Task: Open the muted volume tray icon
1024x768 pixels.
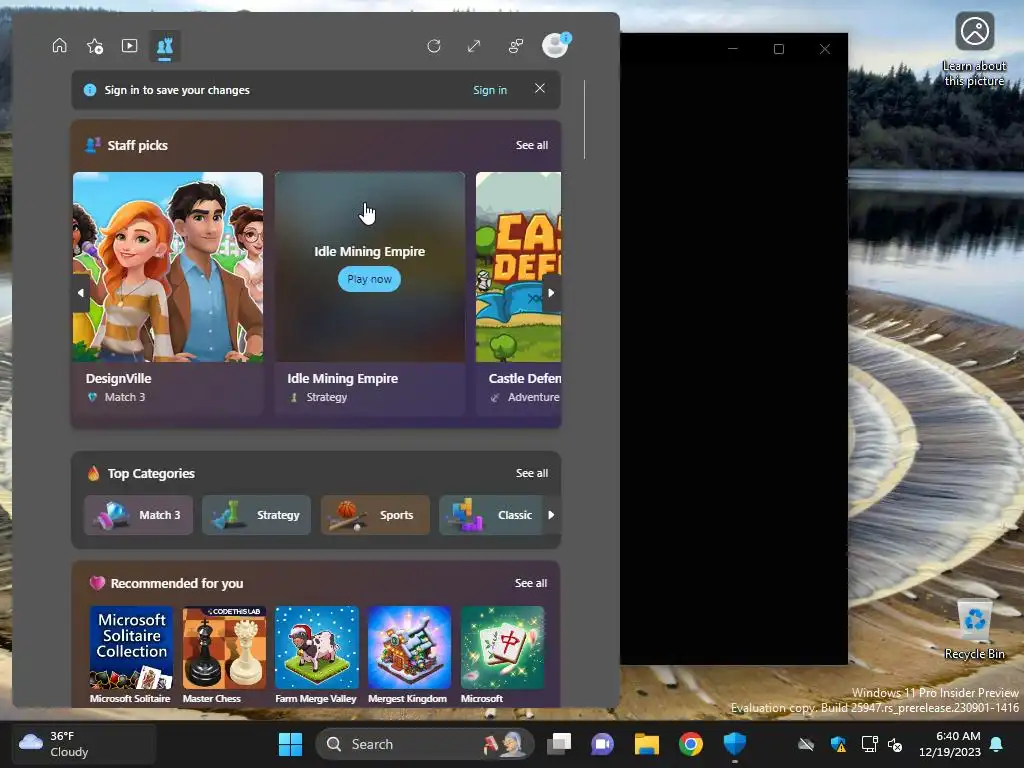Action: (x=895, y=744)
